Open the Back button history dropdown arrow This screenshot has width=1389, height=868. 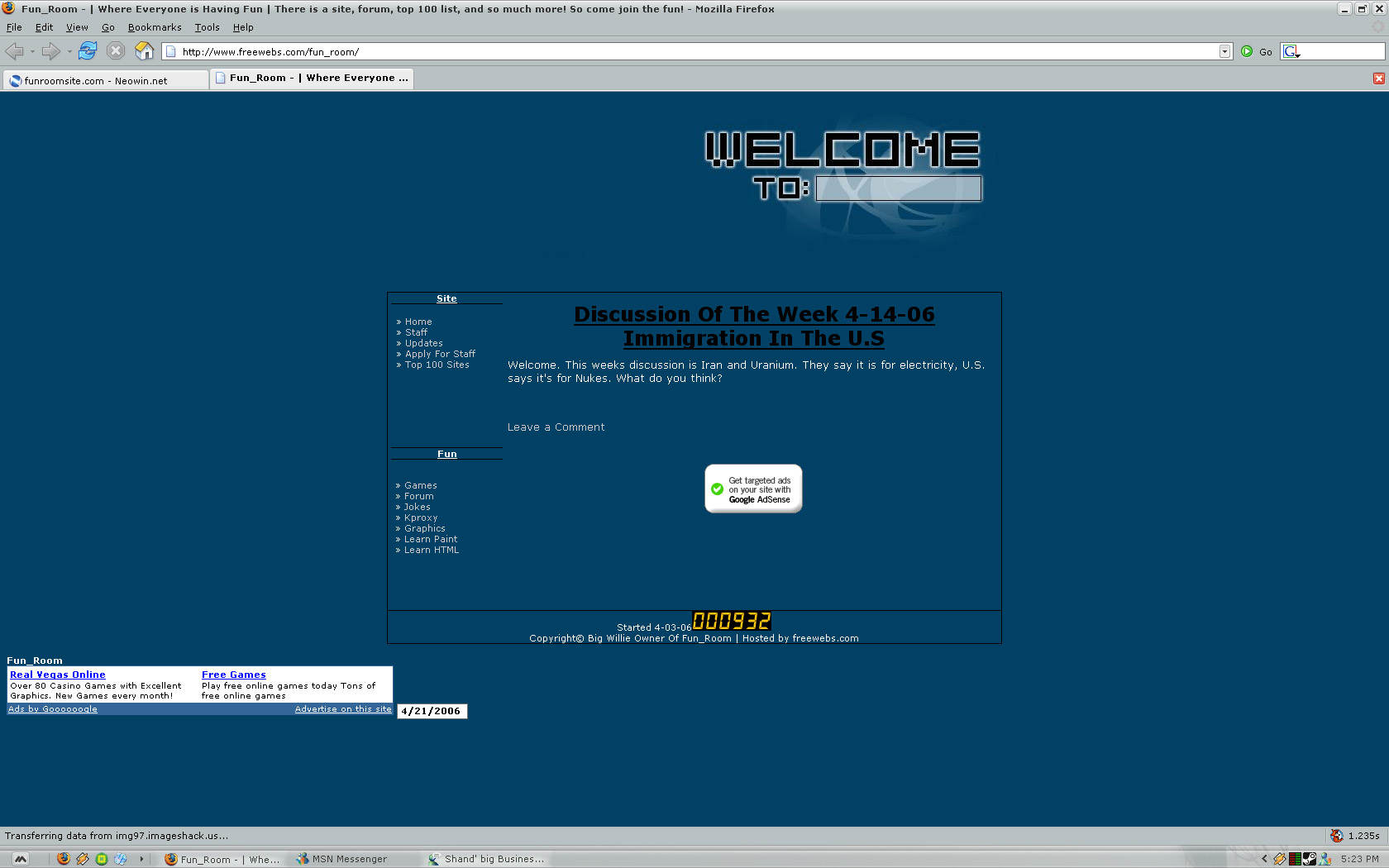(31, 51)
